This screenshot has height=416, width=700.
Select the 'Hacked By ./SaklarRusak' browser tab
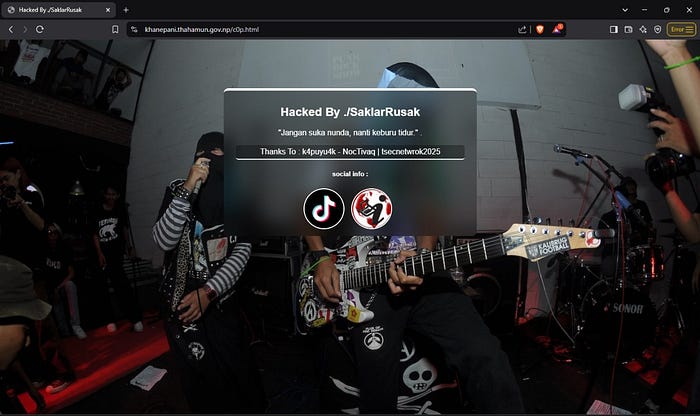58,10
